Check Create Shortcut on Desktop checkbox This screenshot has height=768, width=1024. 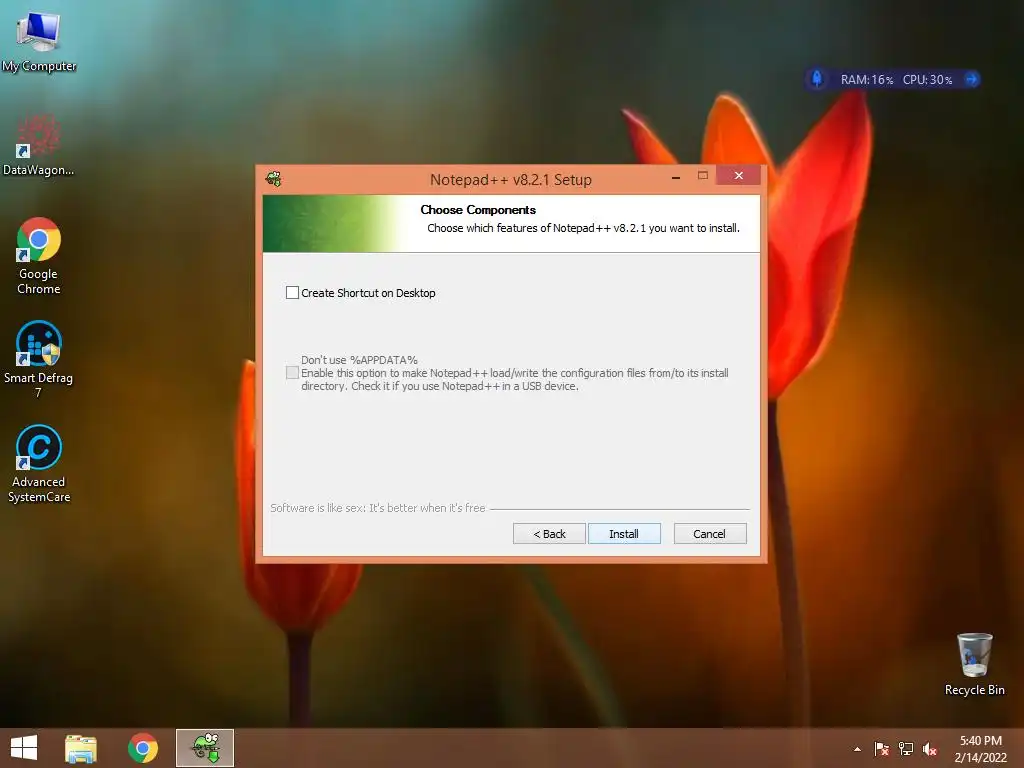[293, 293]
